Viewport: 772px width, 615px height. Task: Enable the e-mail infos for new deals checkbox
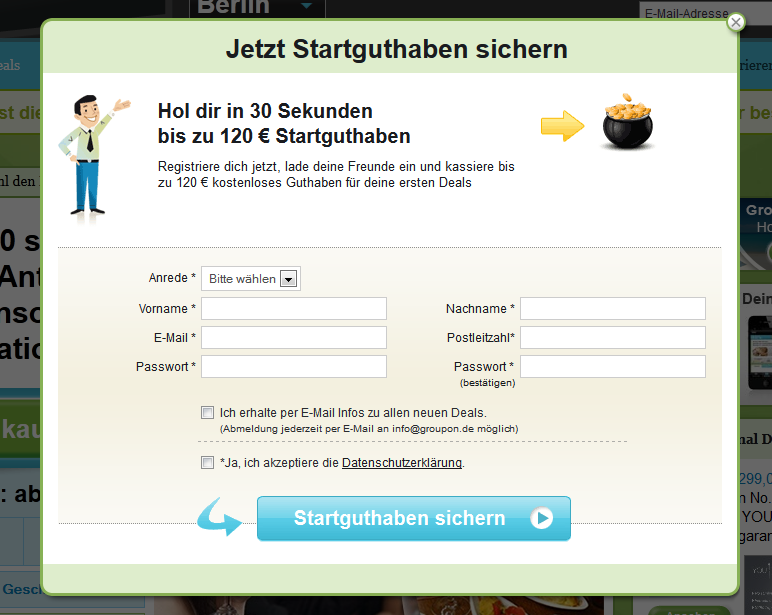[x=207, y=413]
